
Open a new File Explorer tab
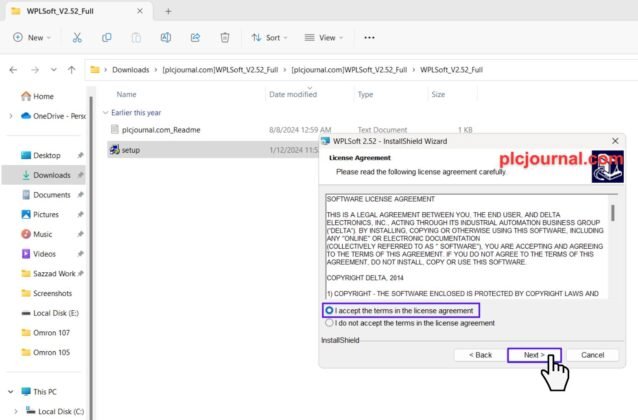[x=168, y=11]
